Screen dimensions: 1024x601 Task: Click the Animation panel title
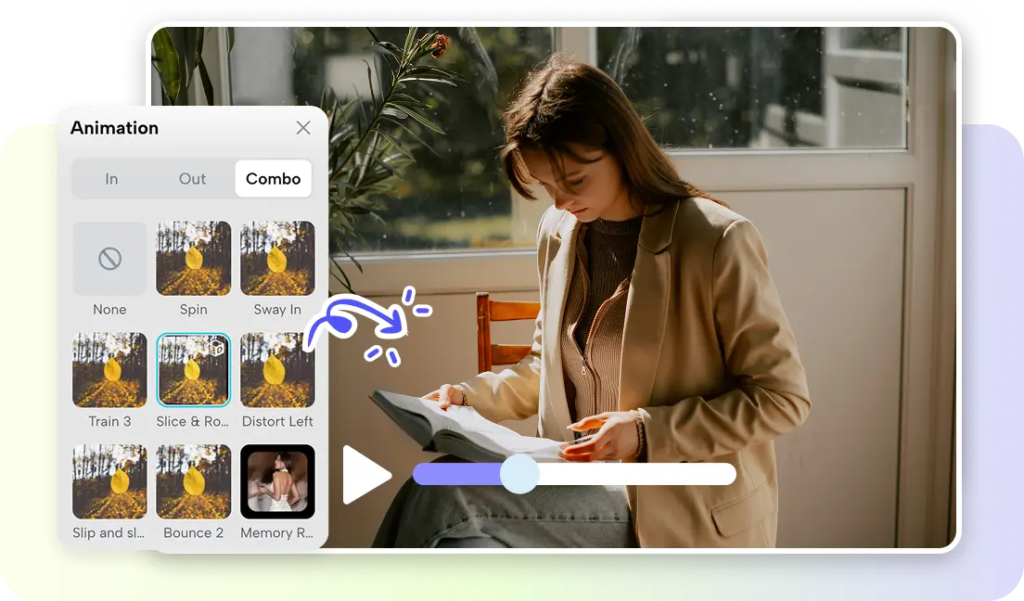(114, 128)
